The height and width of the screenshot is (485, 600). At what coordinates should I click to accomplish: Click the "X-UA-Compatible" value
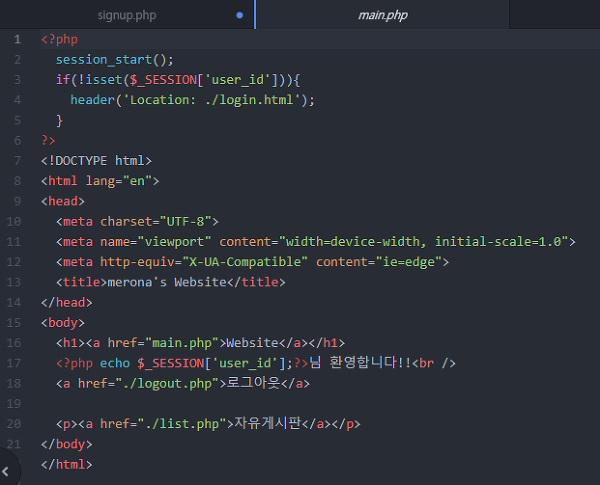(245, 262)
